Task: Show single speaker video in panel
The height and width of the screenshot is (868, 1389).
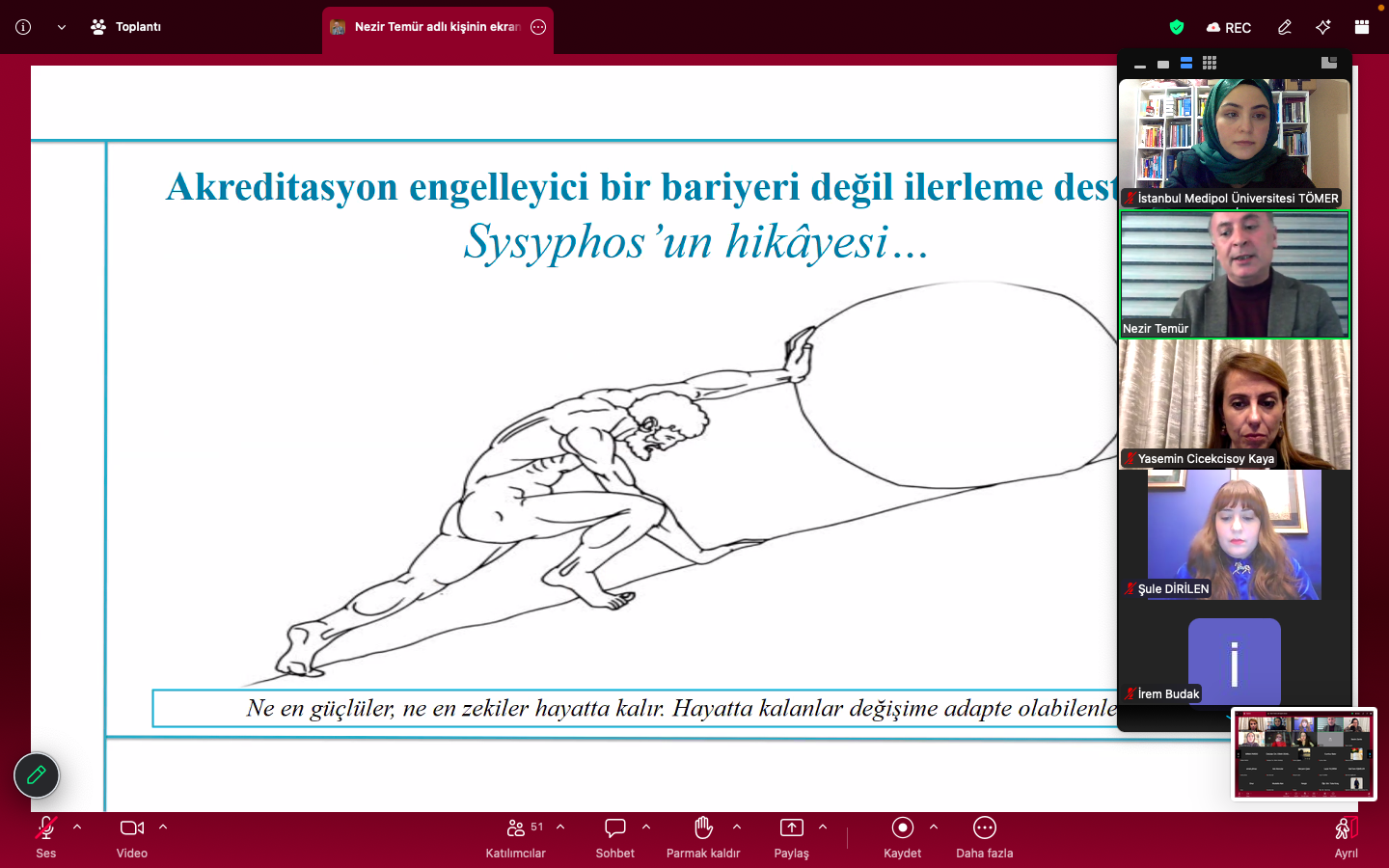Action: coord(1163,64)
